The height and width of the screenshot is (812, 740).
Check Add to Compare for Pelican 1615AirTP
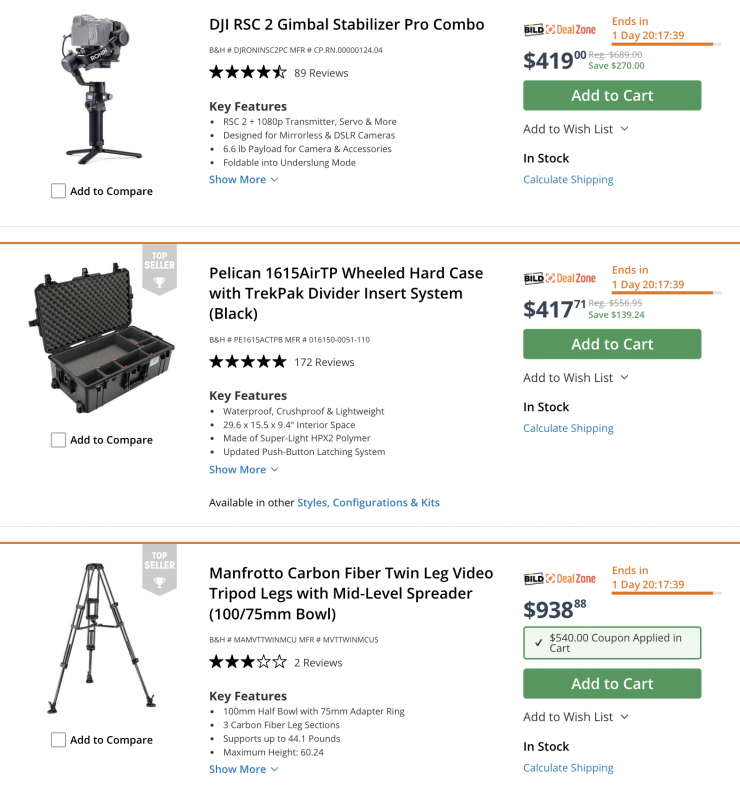coord(59,440)
